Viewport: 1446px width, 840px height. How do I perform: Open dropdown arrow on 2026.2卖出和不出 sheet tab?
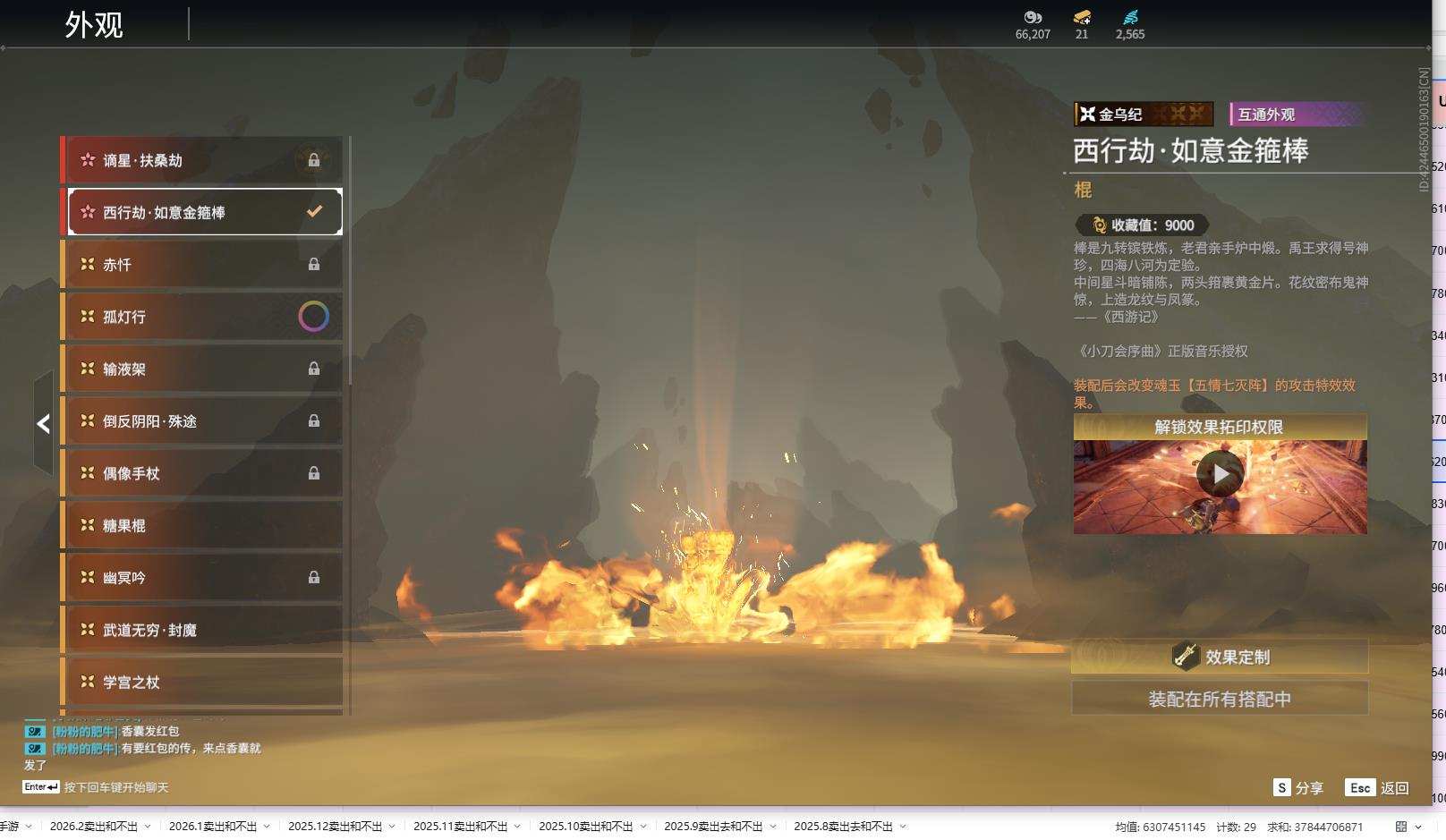click(x=148, y=827)
